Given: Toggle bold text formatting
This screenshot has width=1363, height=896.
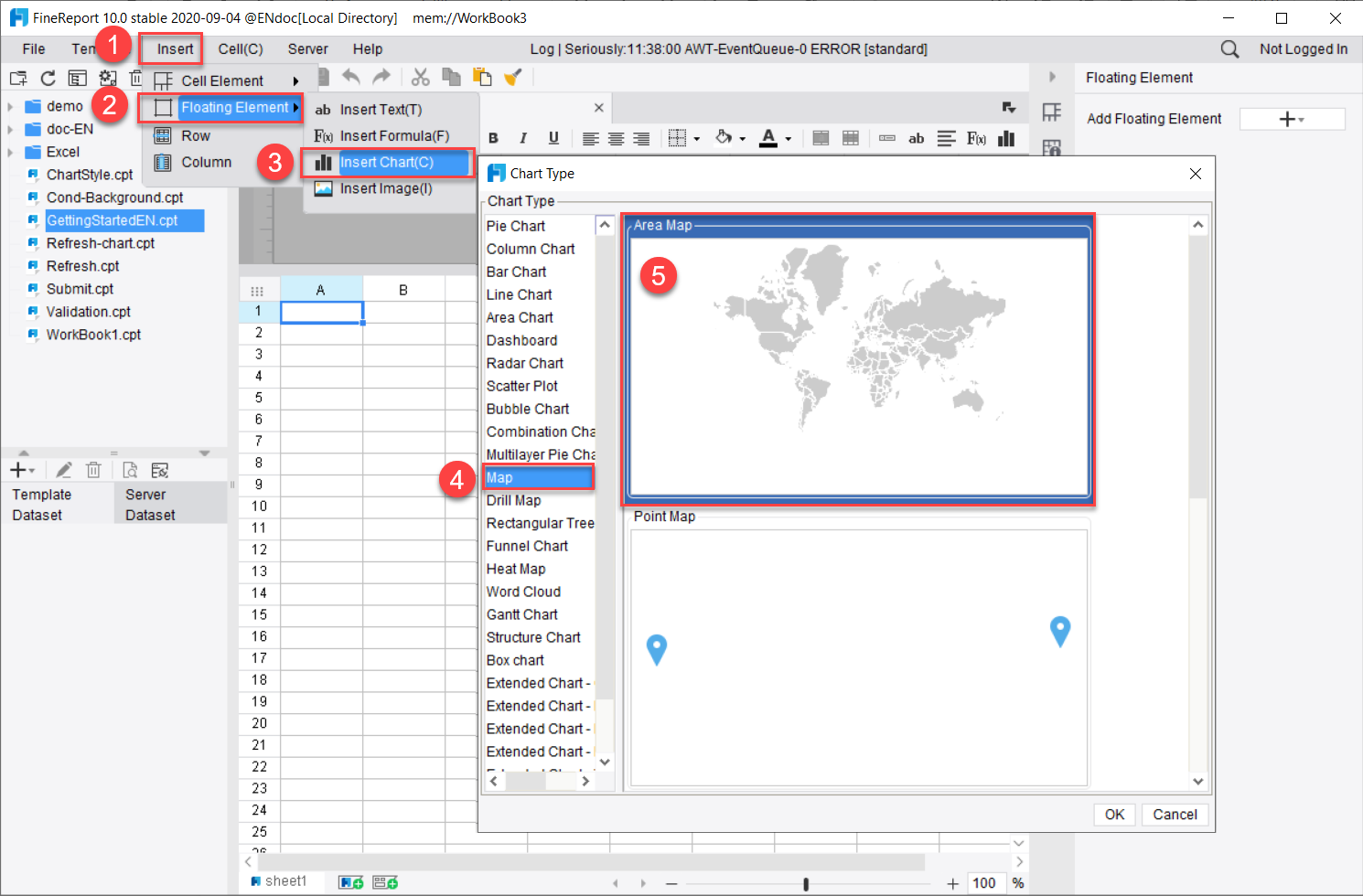Looking at the screenshot, I should 493,138.
